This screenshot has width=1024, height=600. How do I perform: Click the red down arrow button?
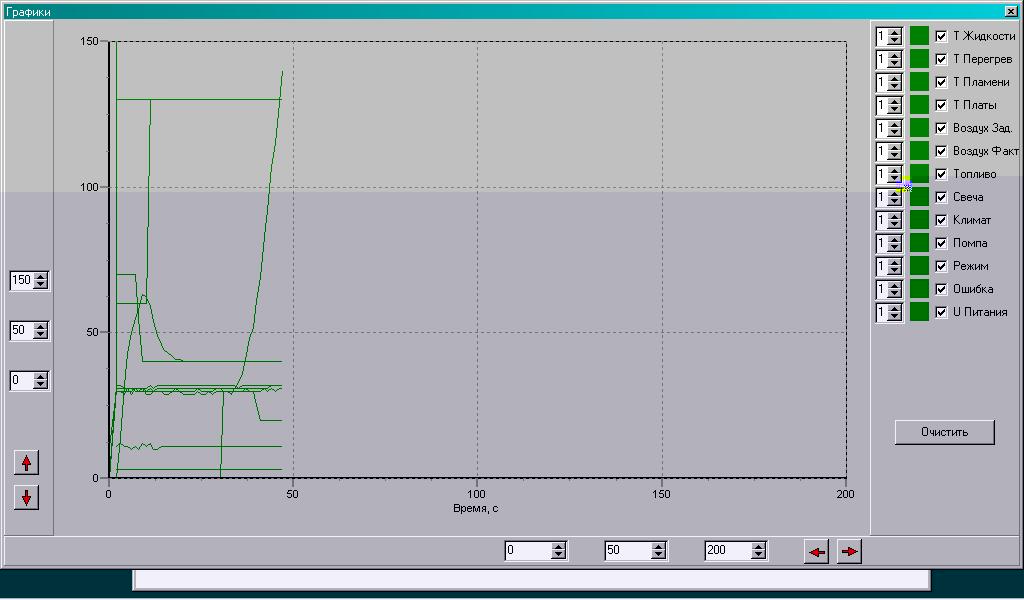(26, 497)
